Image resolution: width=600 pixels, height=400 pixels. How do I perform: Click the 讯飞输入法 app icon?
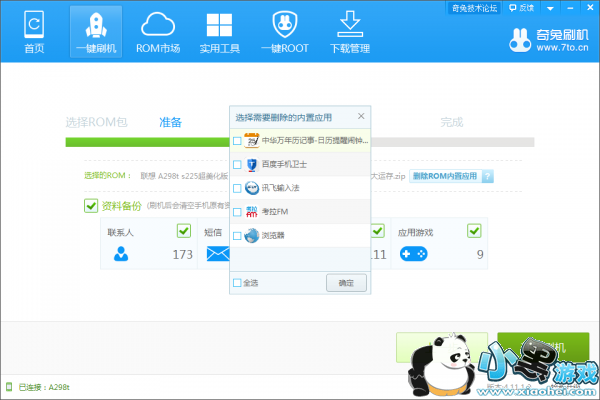point(251,188)
